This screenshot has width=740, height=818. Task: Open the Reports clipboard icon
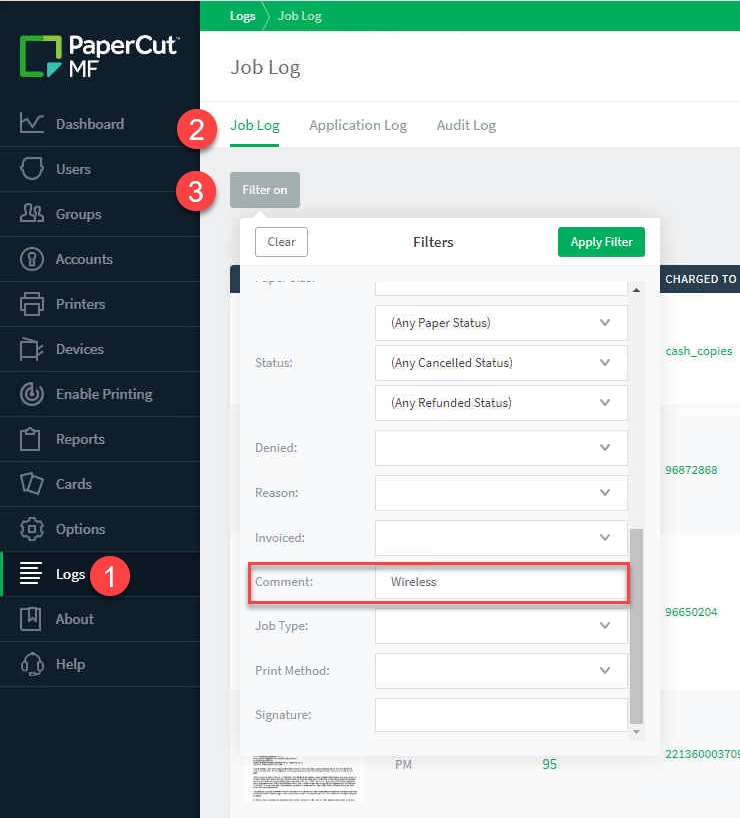tap(30, 439)
